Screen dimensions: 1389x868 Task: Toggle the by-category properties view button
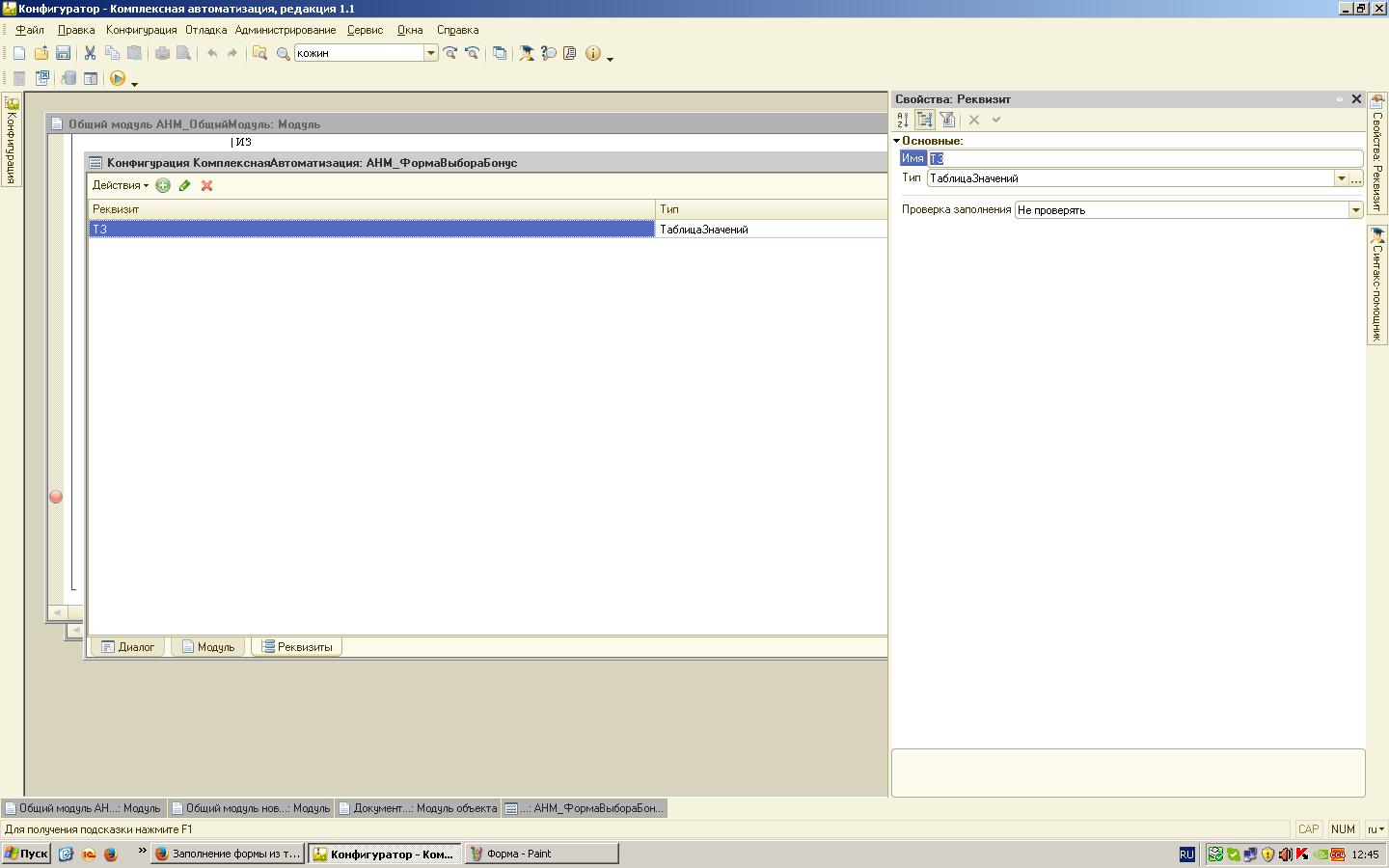pyautogui.click(x=925, y=120)
